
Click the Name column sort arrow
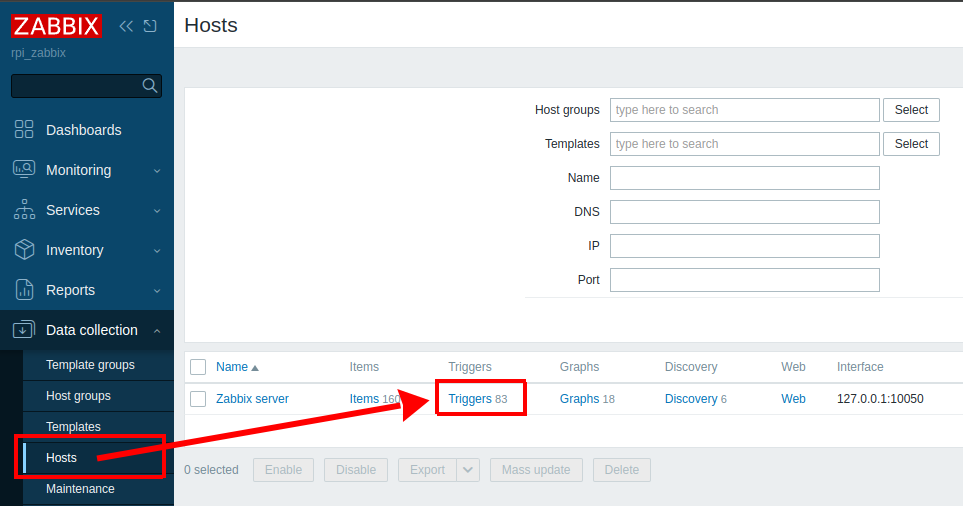255,368
